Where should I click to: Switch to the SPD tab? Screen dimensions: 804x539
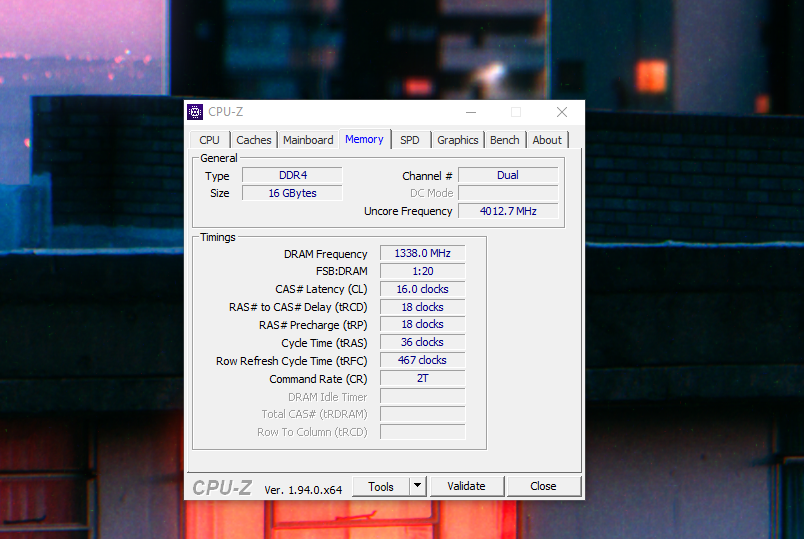(x=410, y=140)
